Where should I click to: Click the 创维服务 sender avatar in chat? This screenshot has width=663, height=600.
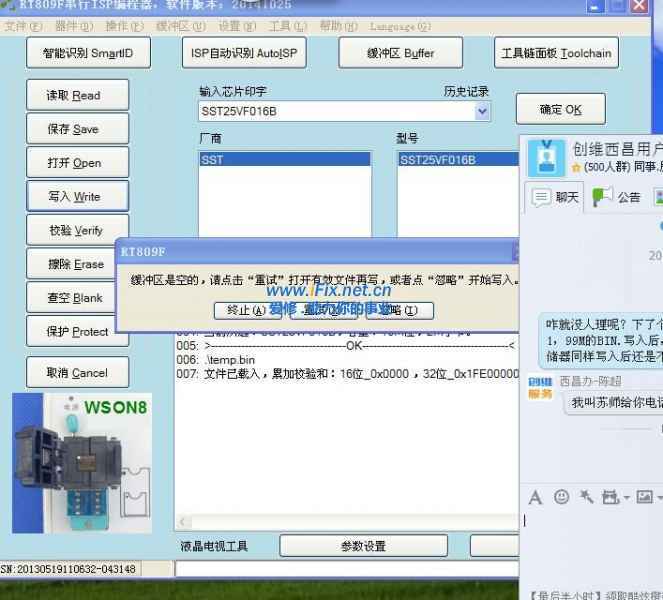(540, 388)
